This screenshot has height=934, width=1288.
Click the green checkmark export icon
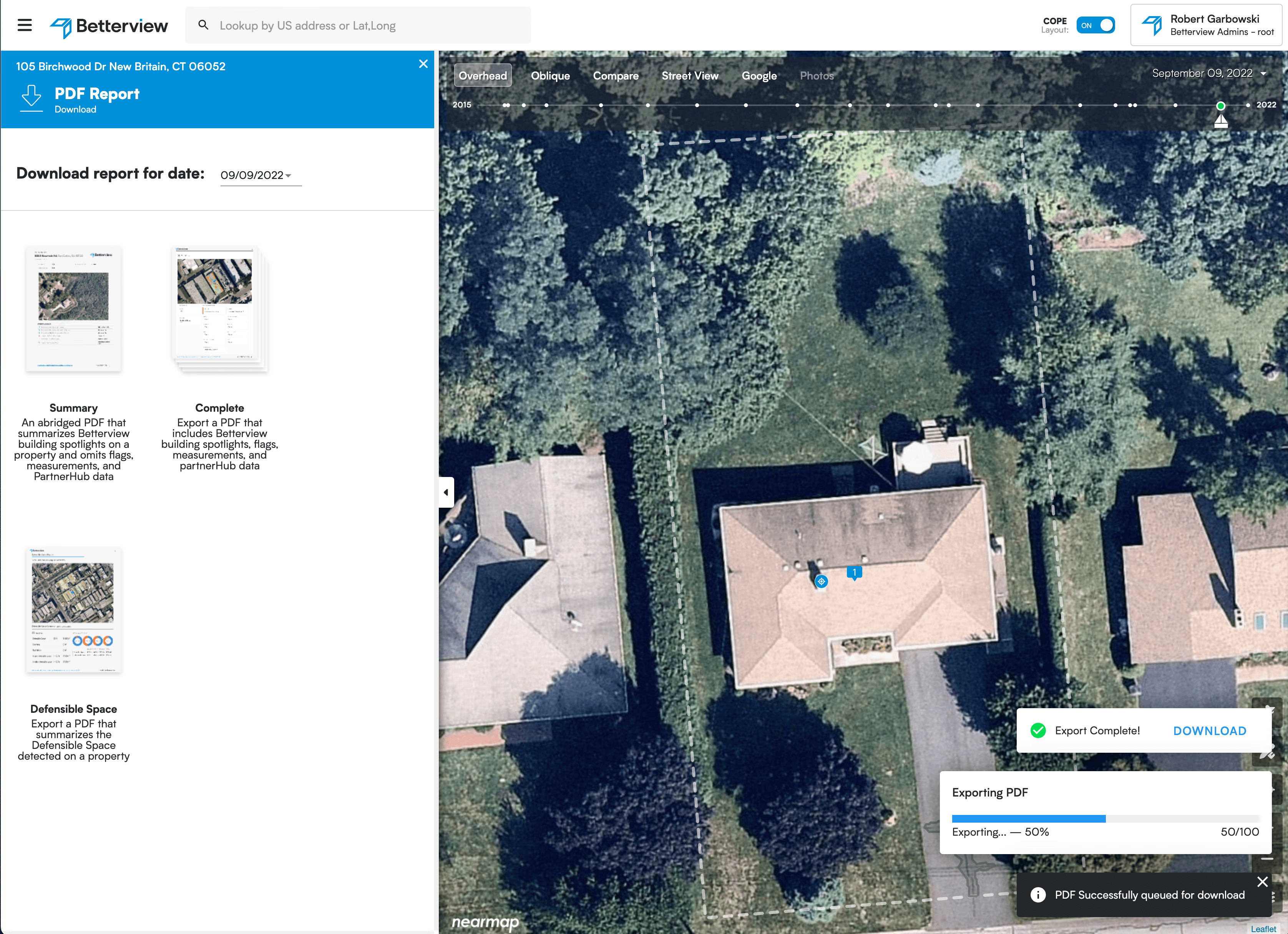tap(1038, 730)
